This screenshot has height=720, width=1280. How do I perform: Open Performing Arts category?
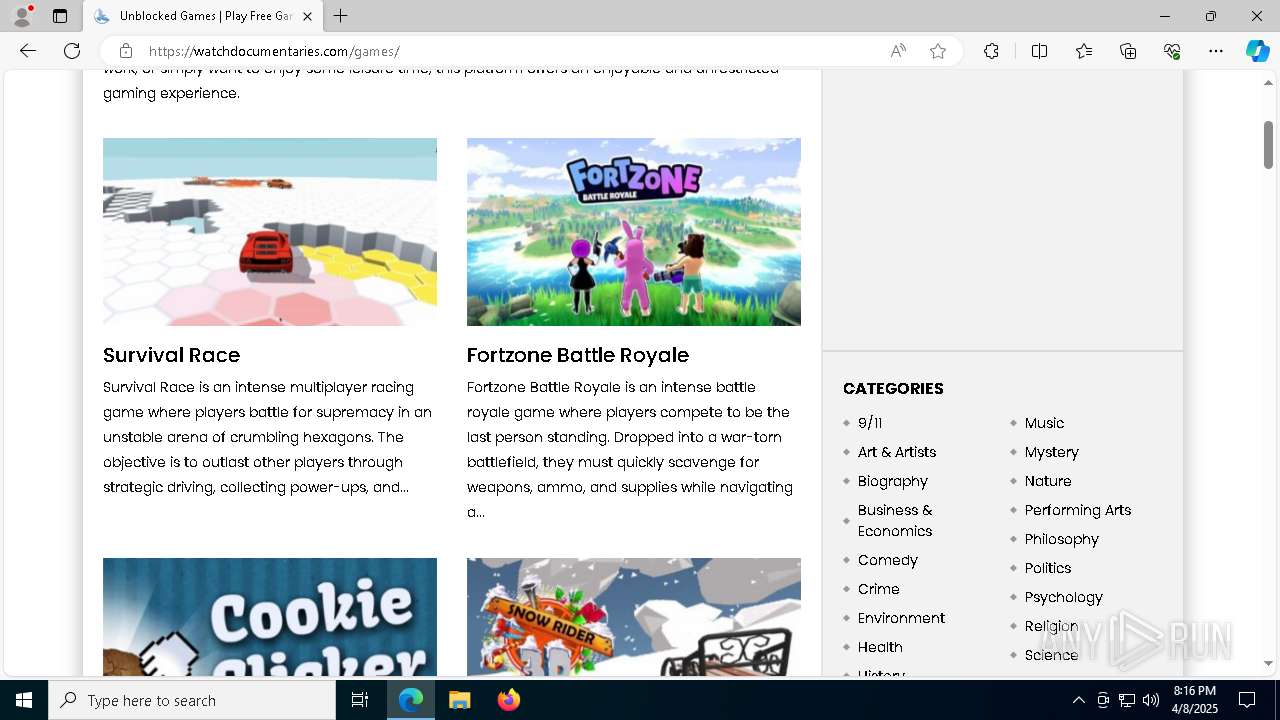point(1078,510)
